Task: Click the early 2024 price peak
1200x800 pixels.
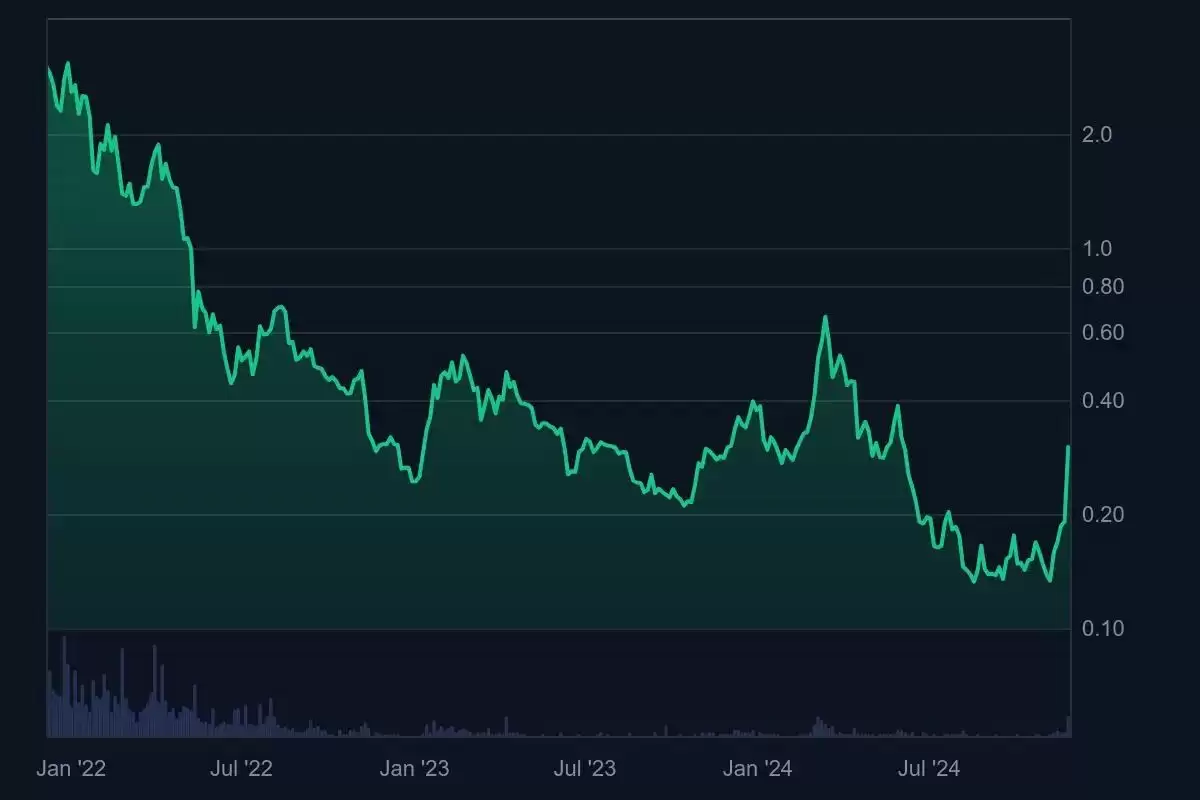Action: (x=825, y=317)
